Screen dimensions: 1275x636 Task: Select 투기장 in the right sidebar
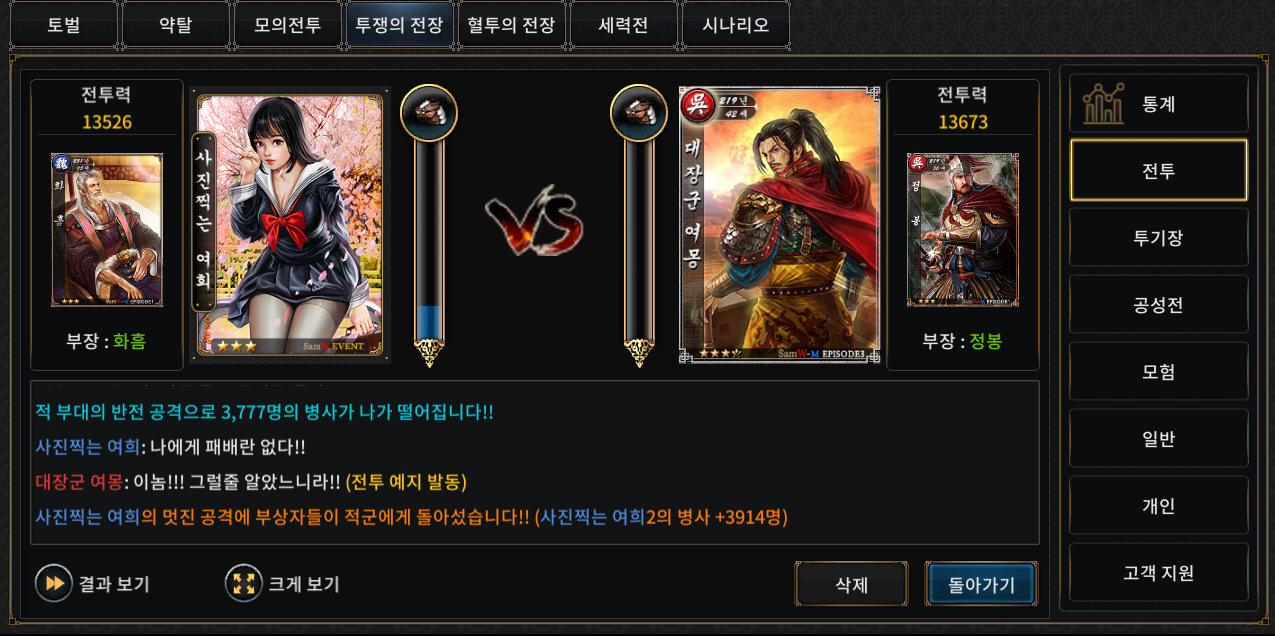pos(1158,238)
